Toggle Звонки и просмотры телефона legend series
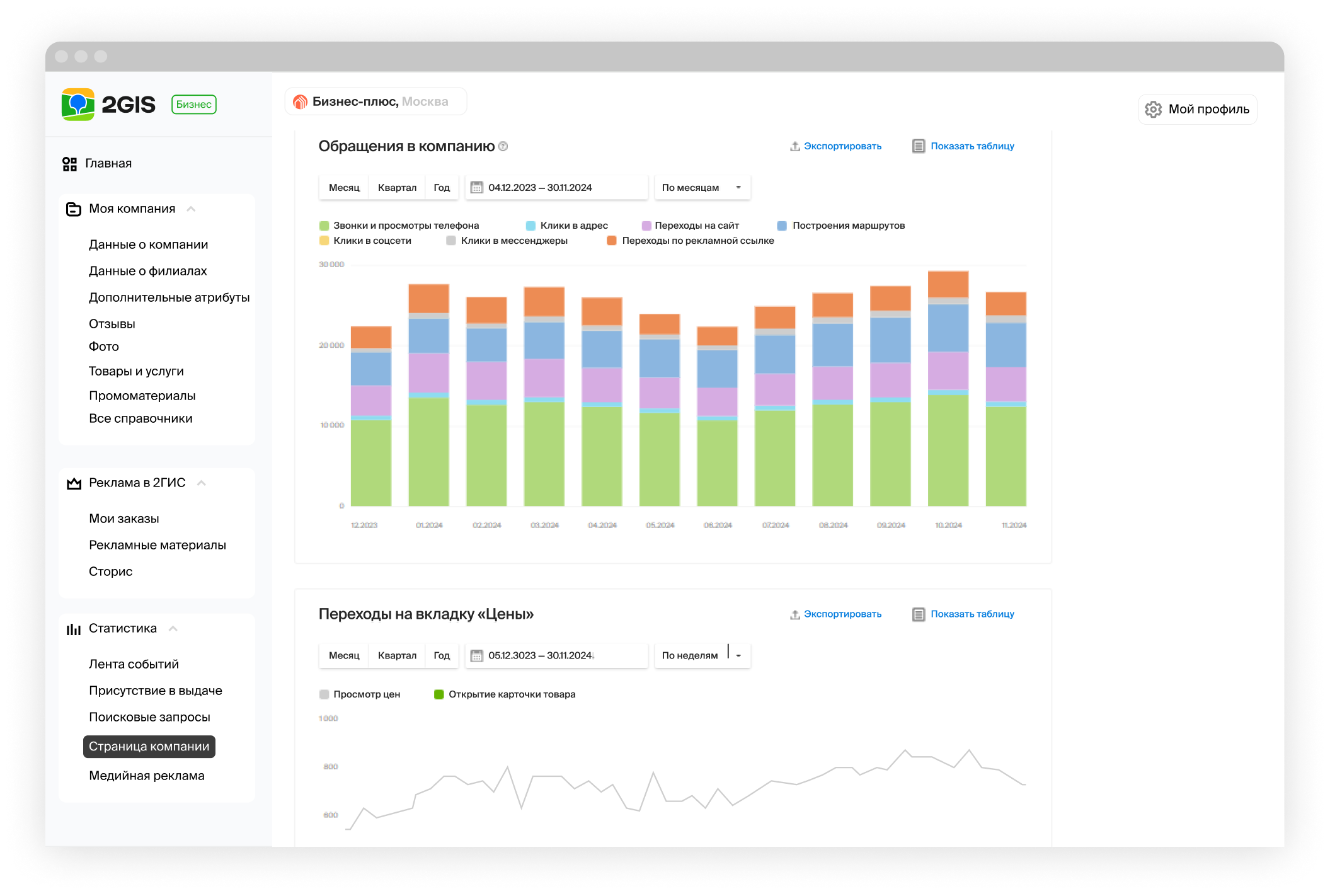Screen dimensions: 1330x896 [399, 226]
